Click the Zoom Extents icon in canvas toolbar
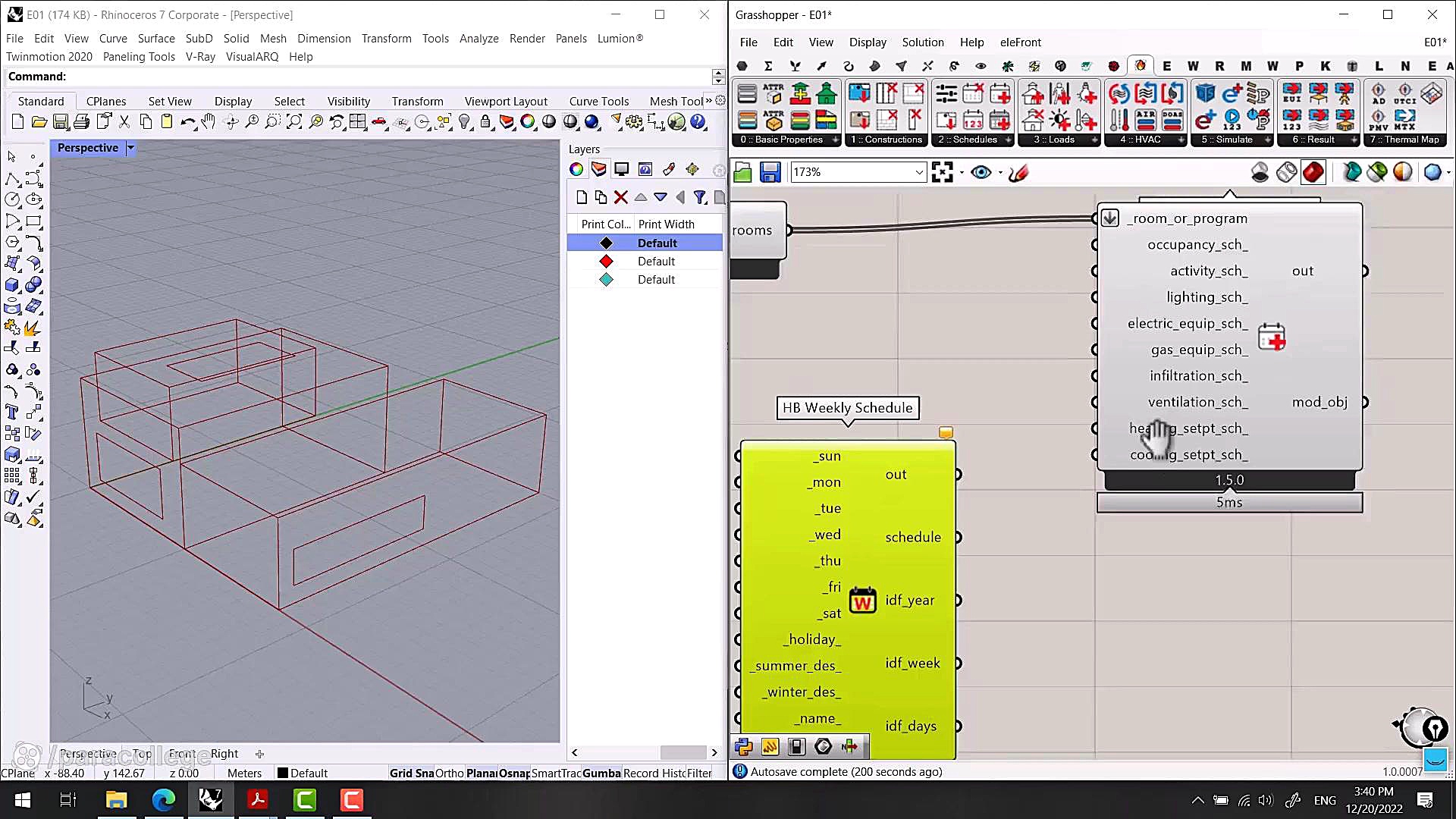1456x819 pixels. 942,173
